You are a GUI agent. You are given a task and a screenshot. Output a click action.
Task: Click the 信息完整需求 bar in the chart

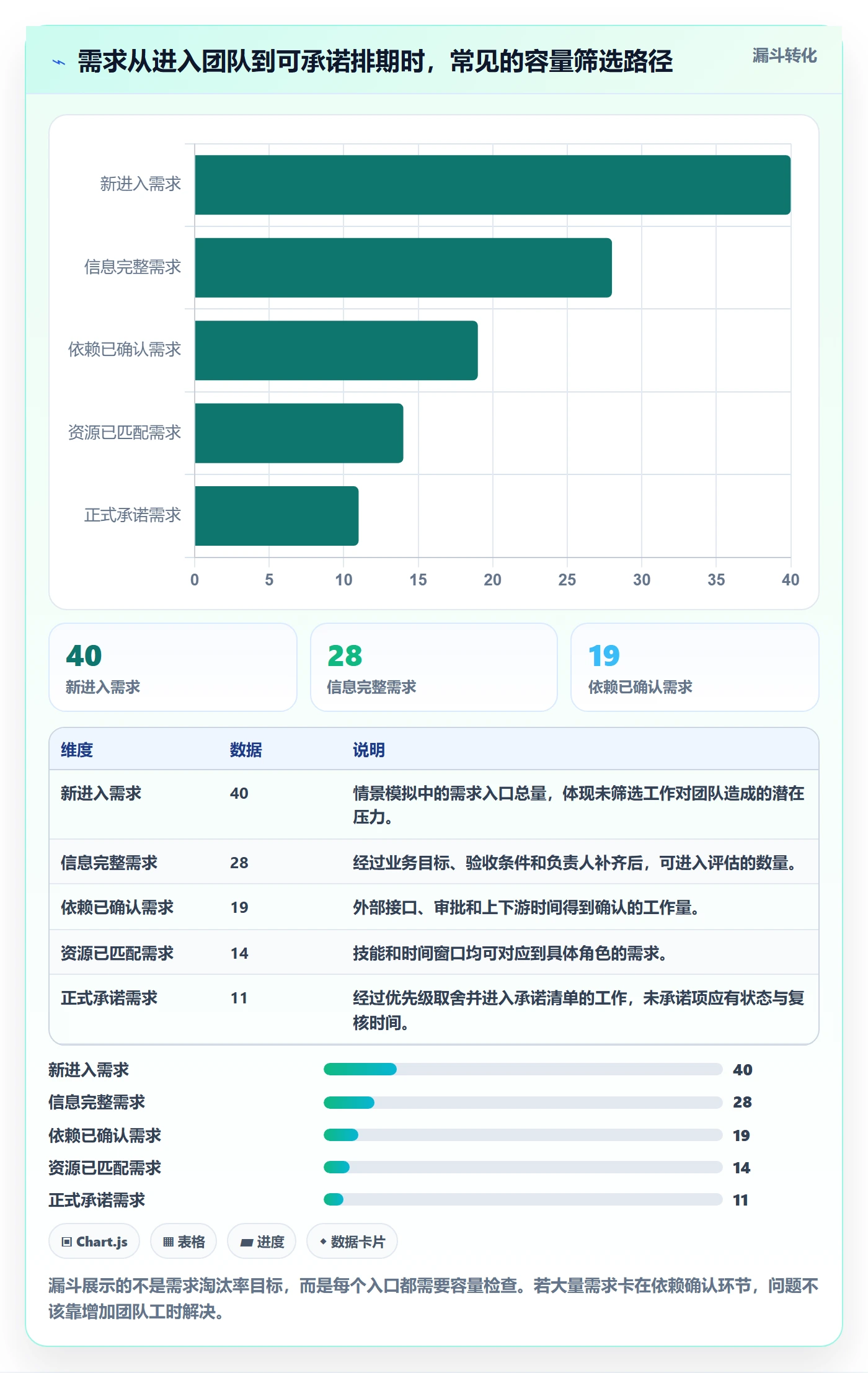[x=404, y=268]
